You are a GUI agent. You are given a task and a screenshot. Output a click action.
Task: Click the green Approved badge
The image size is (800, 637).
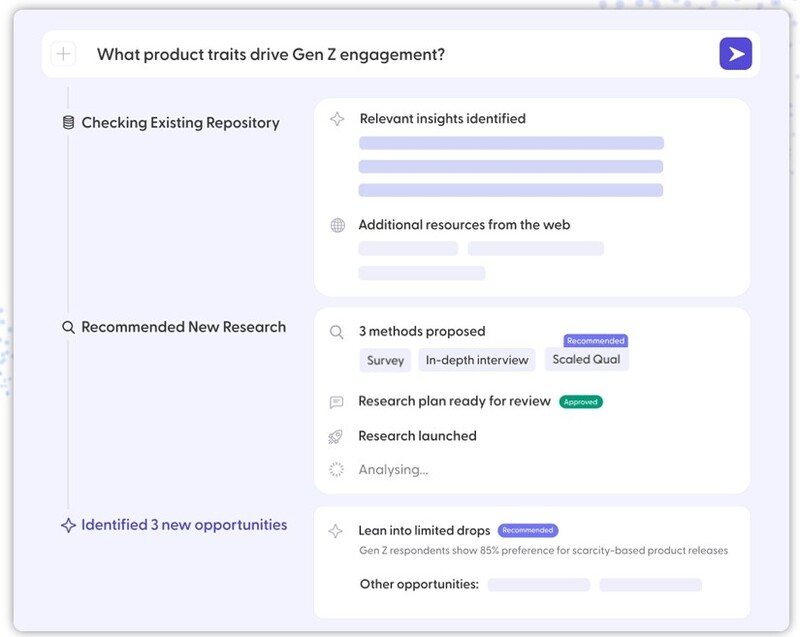coord(580,402)
